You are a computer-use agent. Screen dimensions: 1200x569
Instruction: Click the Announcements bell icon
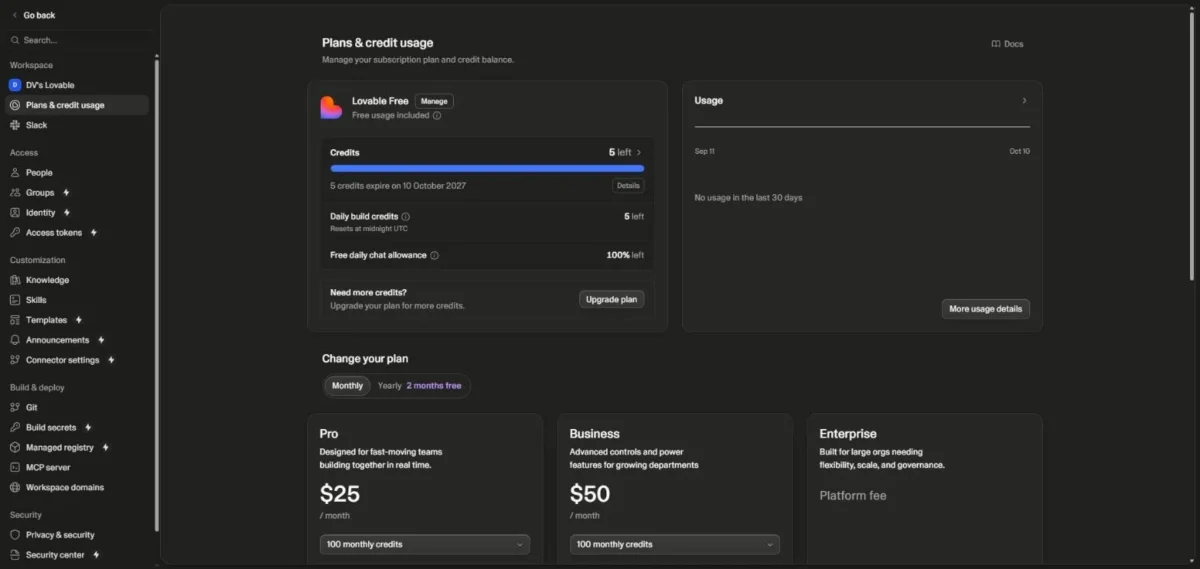click(15, 340)
